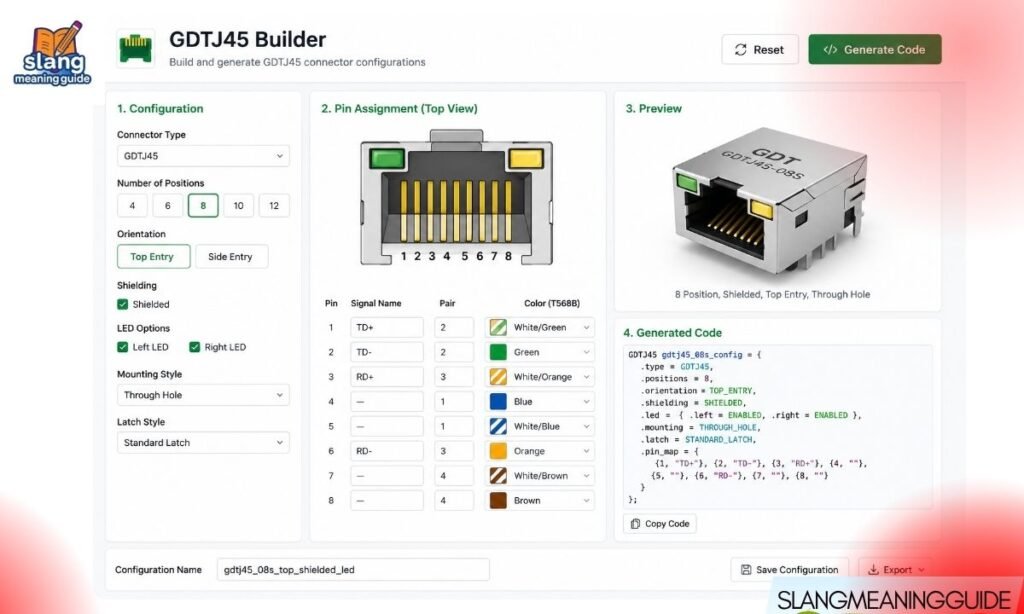Open the Mounting Style dropdown
This screenshot has width=1024, height=614.
coord(203,395)
